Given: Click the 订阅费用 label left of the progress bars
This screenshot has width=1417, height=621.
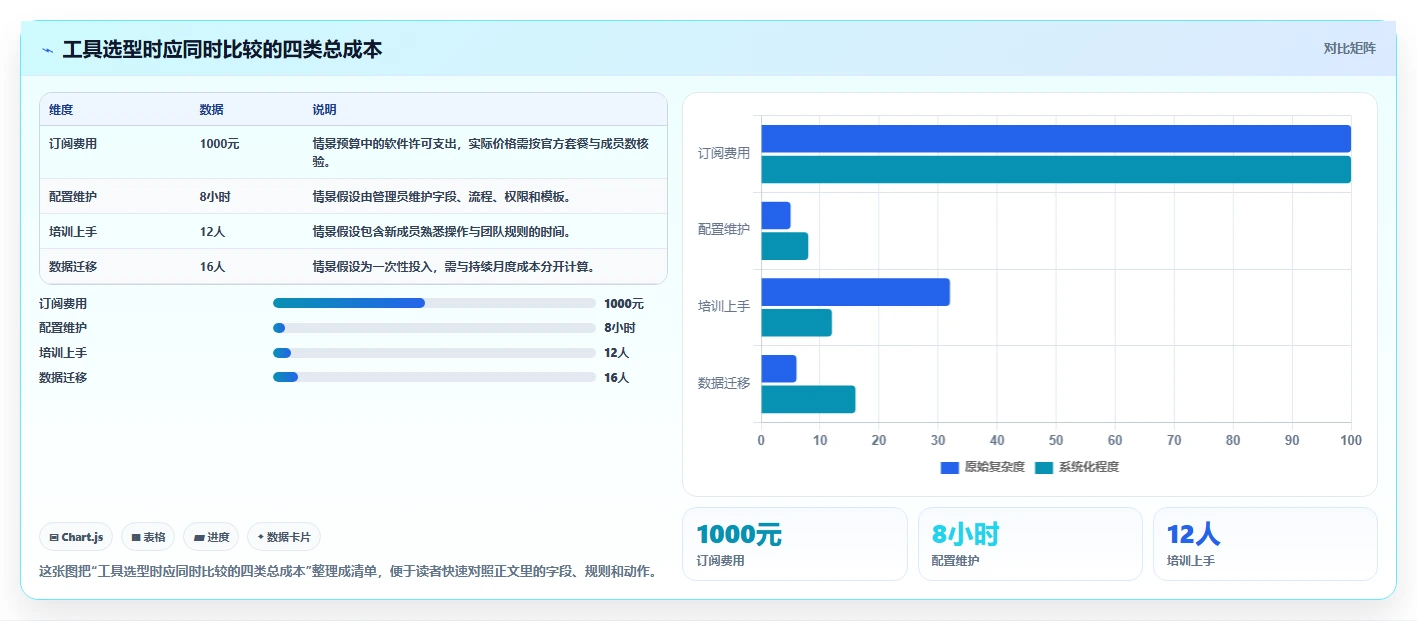Looking at the screenshot, I should pyautogui.click(x=63, y=303).
